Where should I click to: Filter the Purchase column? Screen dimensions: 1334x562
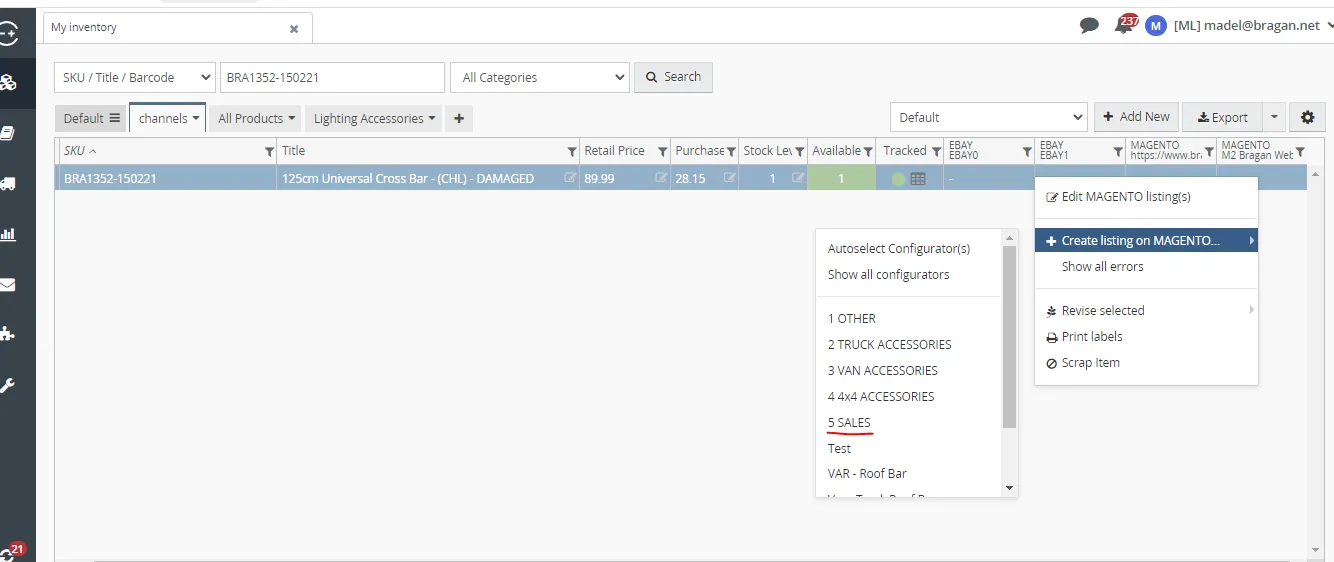point(731,152)
